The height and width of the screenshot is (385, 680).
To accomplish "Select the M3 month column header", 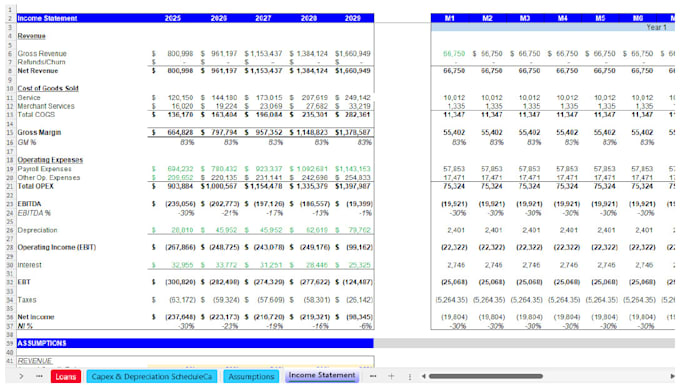I will click(x=525, y=18).
